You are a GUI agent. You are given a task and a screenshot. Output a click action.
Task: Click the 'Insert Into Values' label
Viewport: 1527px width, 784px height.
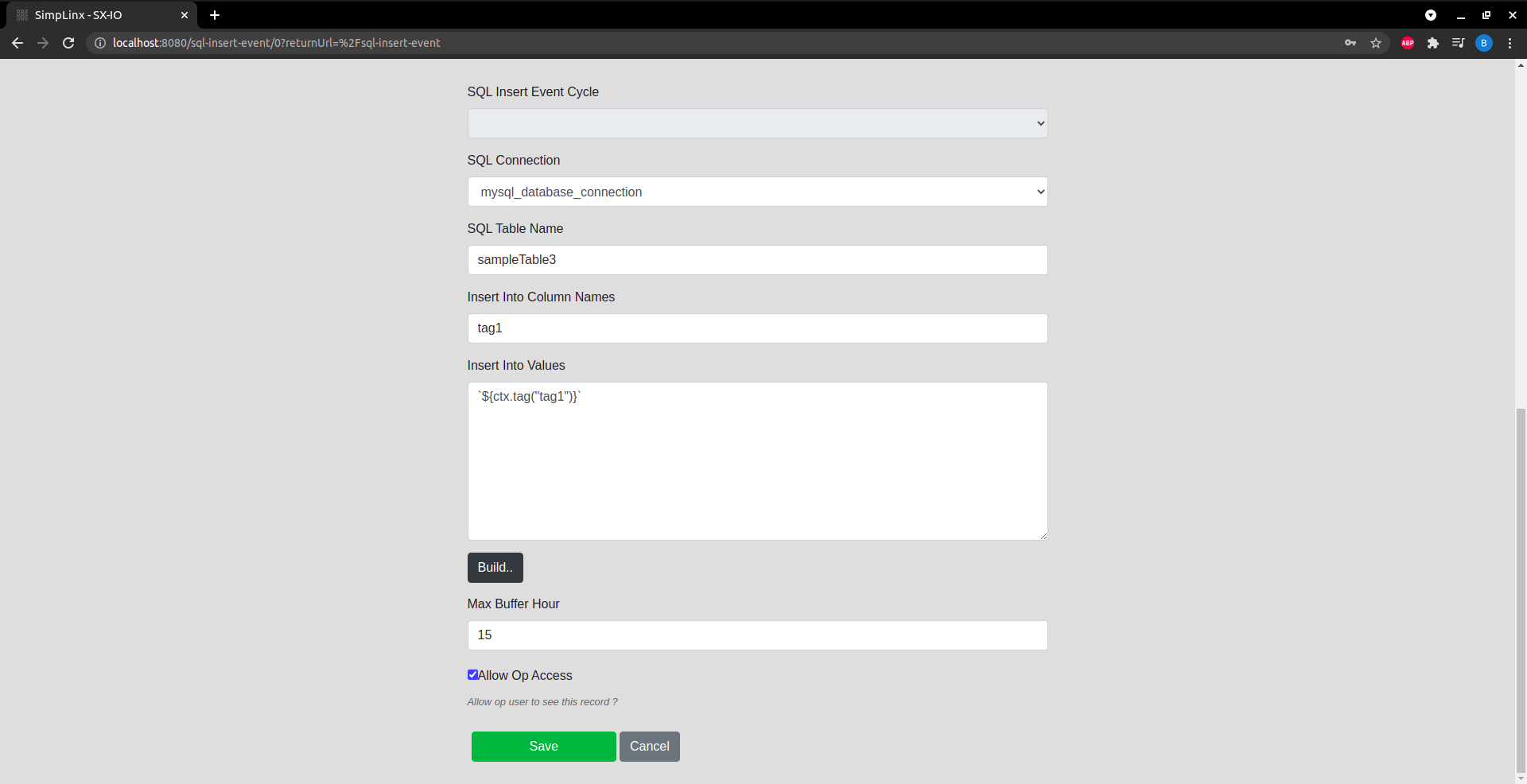pos(516,366)
